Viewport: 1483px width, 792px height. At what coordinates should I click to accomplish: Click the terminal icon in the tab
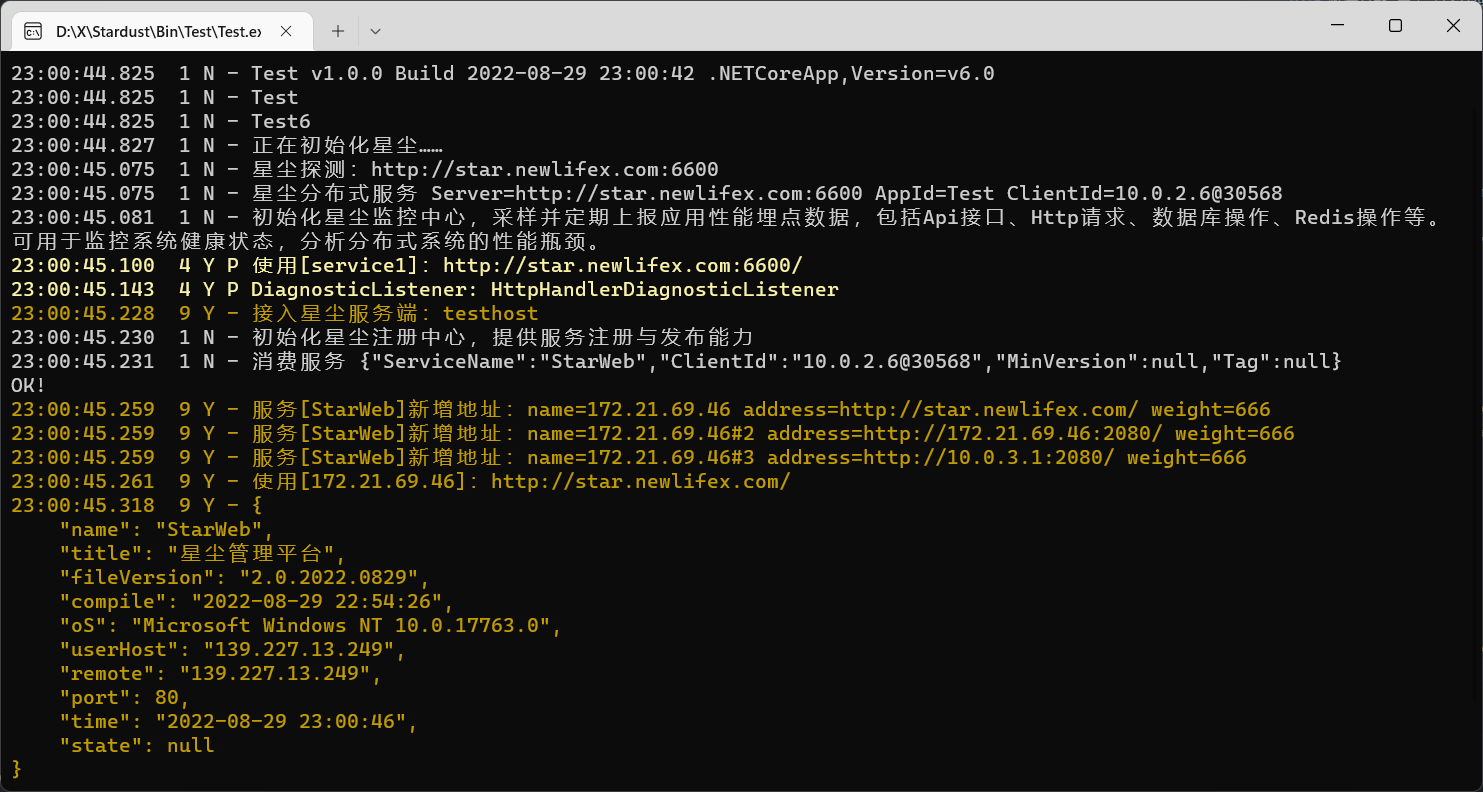[33, 31]
